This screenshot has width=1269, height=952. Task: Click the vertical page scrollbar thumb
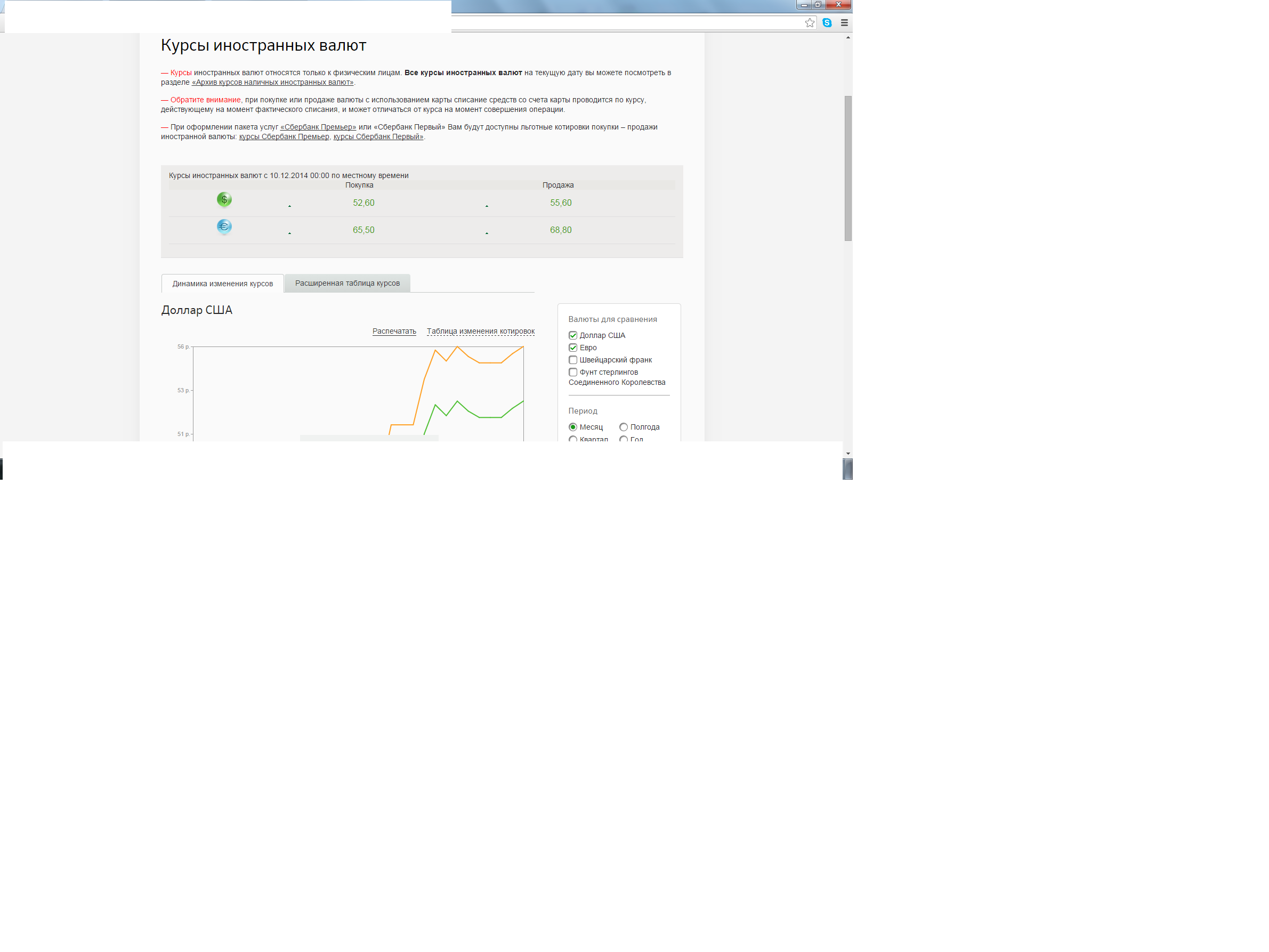tap(848, 168)
